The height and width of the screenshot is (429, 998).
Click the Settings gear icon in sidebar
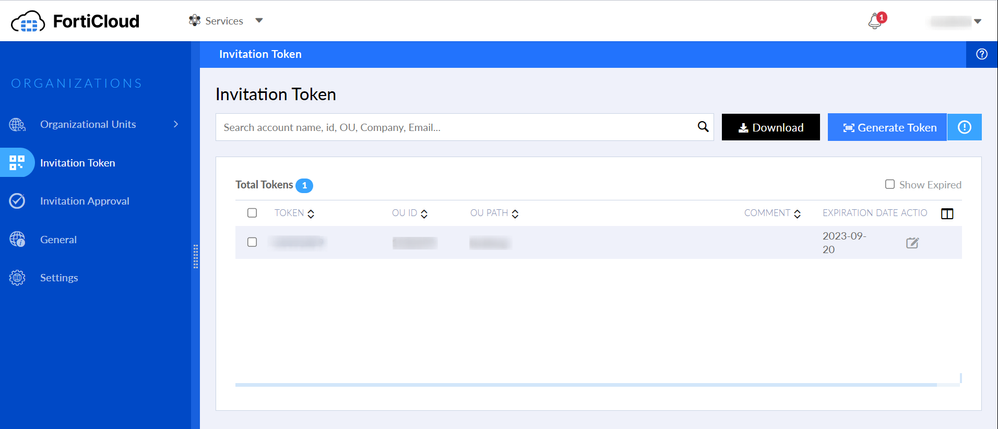click(17, 278)
